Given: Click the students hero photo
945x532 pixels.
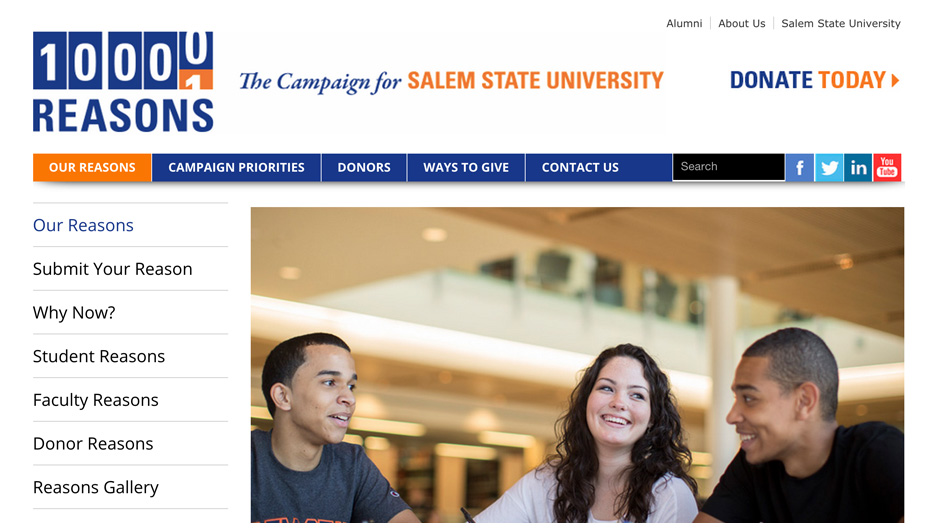Looking at the screenshot, I should click(x=577, y=365).
